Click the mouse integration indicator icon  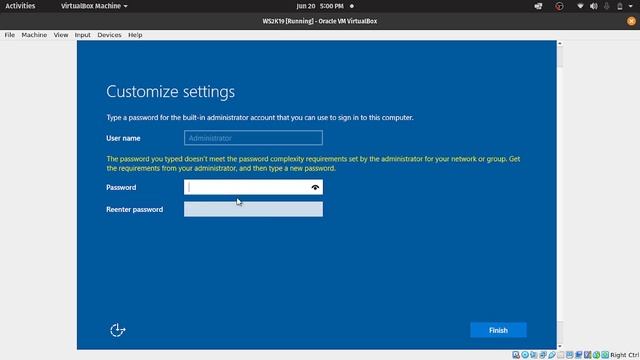click(x=596, y=355)
